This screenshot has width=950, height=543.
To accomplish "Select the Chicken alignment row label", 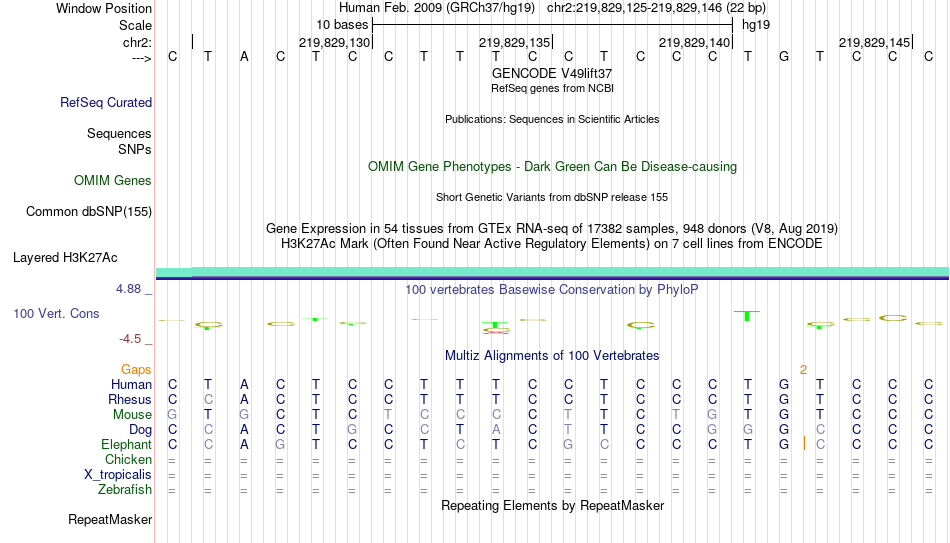I will coord(128,459).
